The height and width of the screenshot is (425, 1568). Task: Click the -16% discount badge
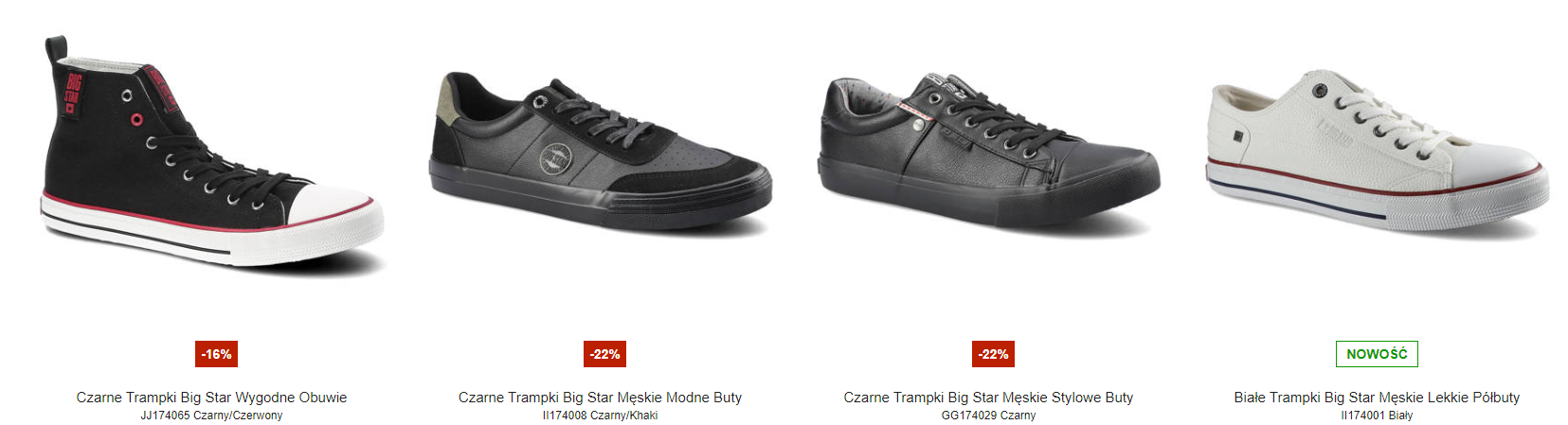click(217, 354)
